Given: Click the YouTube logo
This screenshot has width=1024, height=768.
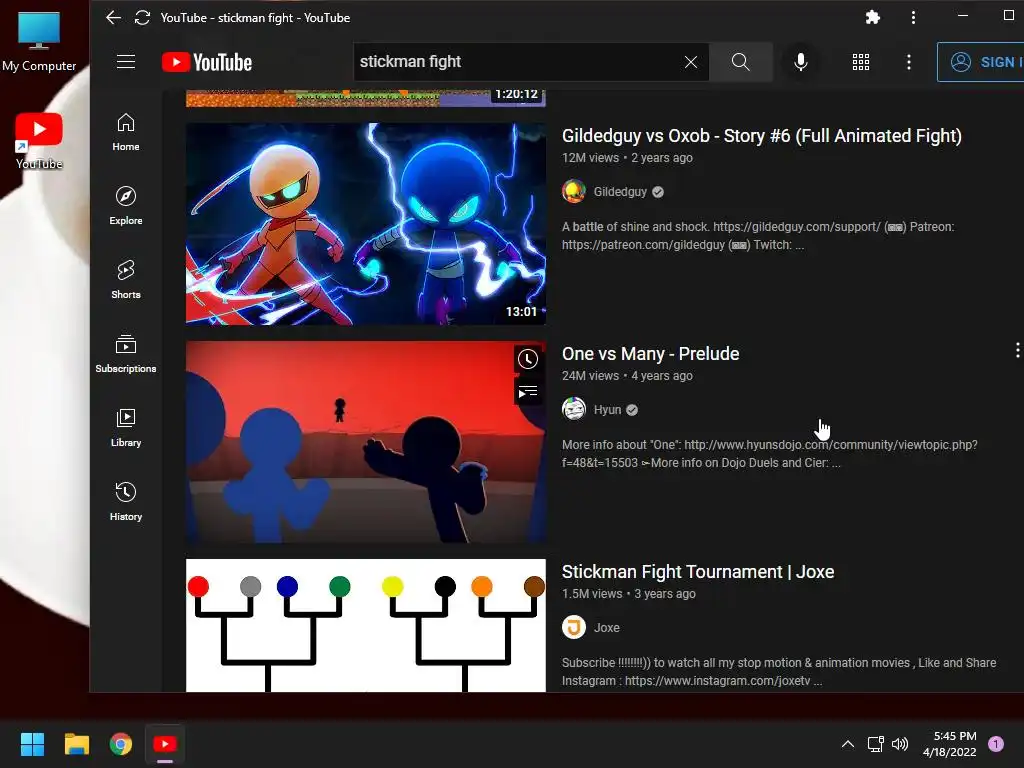Looking at the screenshot, I should click(206, 62).
